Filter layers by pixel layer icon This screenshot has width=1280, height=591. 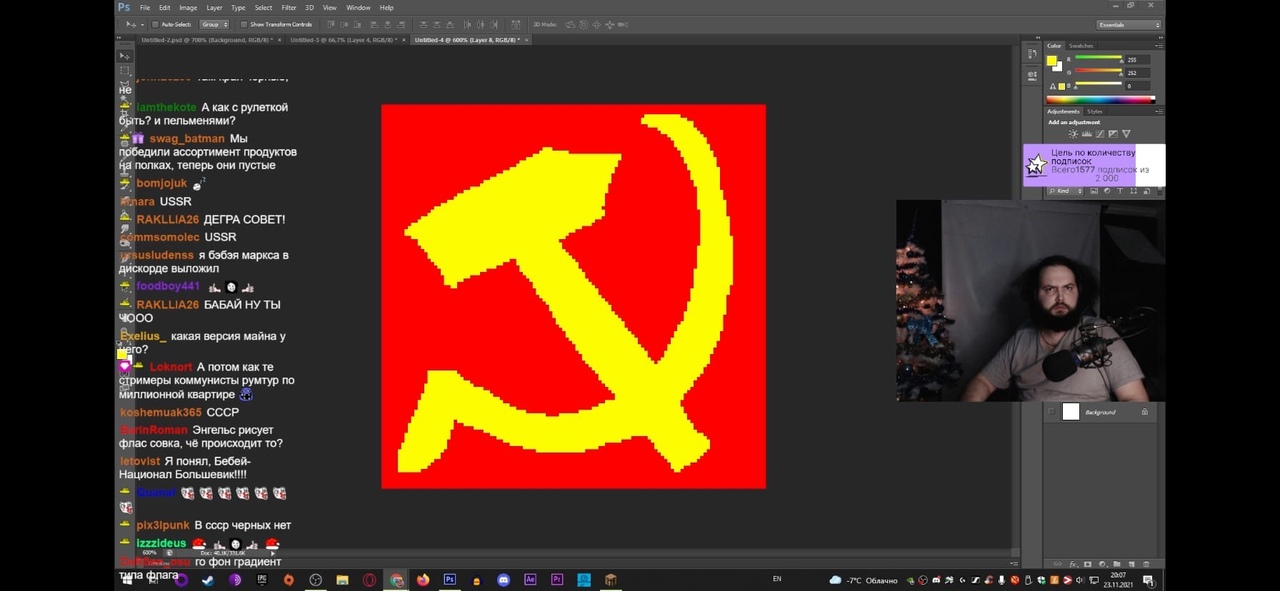pyautogui.click(x=1094, y=190)
